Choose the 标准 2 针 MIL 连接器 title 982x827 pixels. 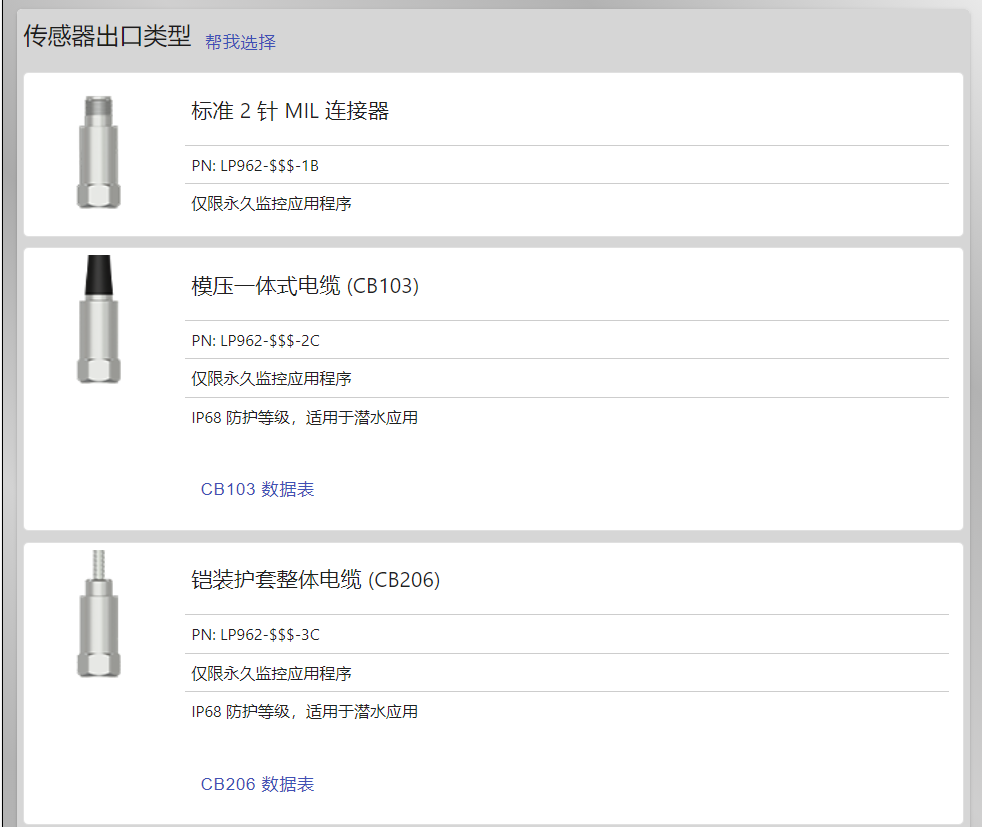coord(290,111)
